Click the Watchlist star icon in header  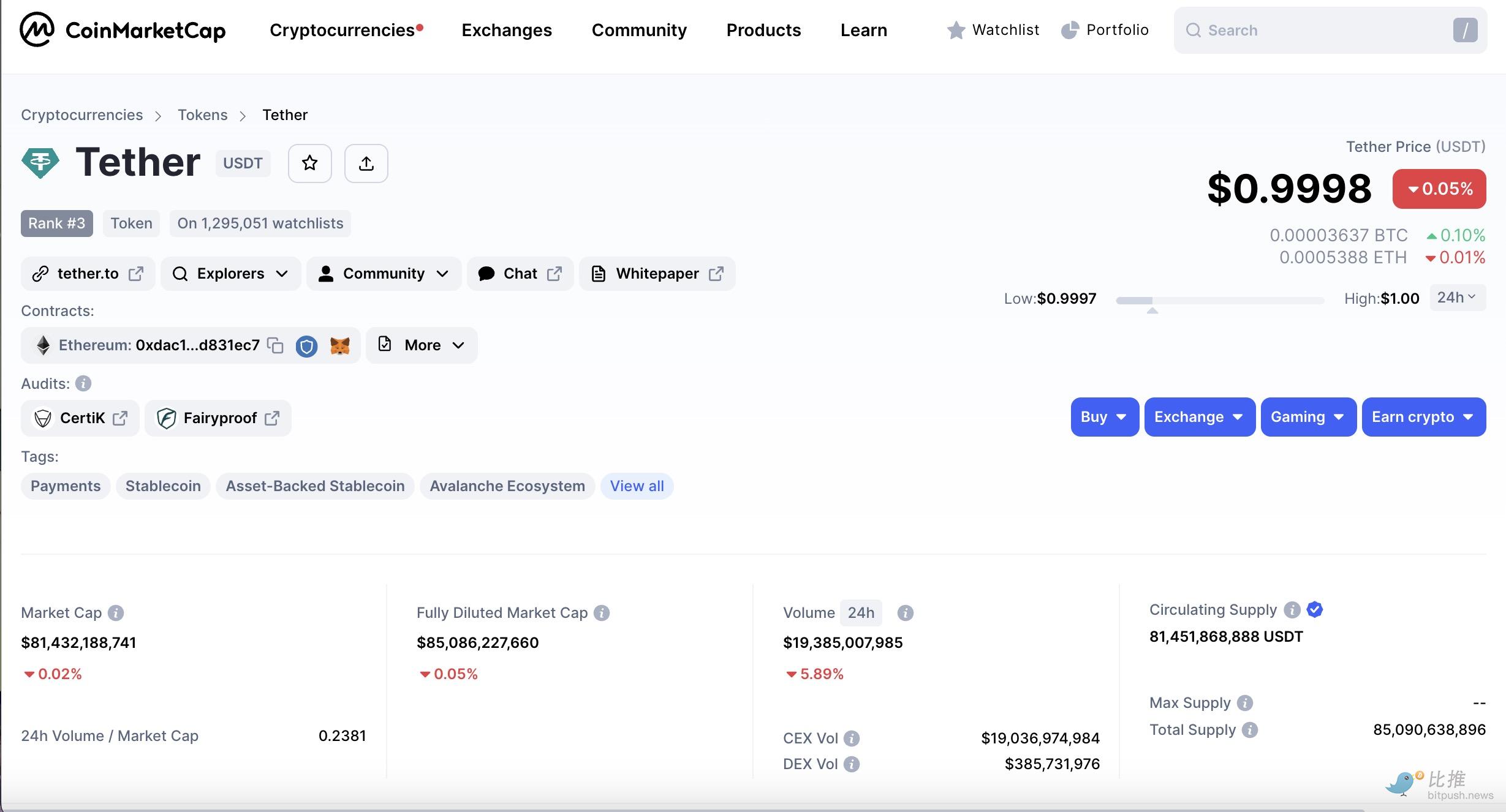[956, 30]
